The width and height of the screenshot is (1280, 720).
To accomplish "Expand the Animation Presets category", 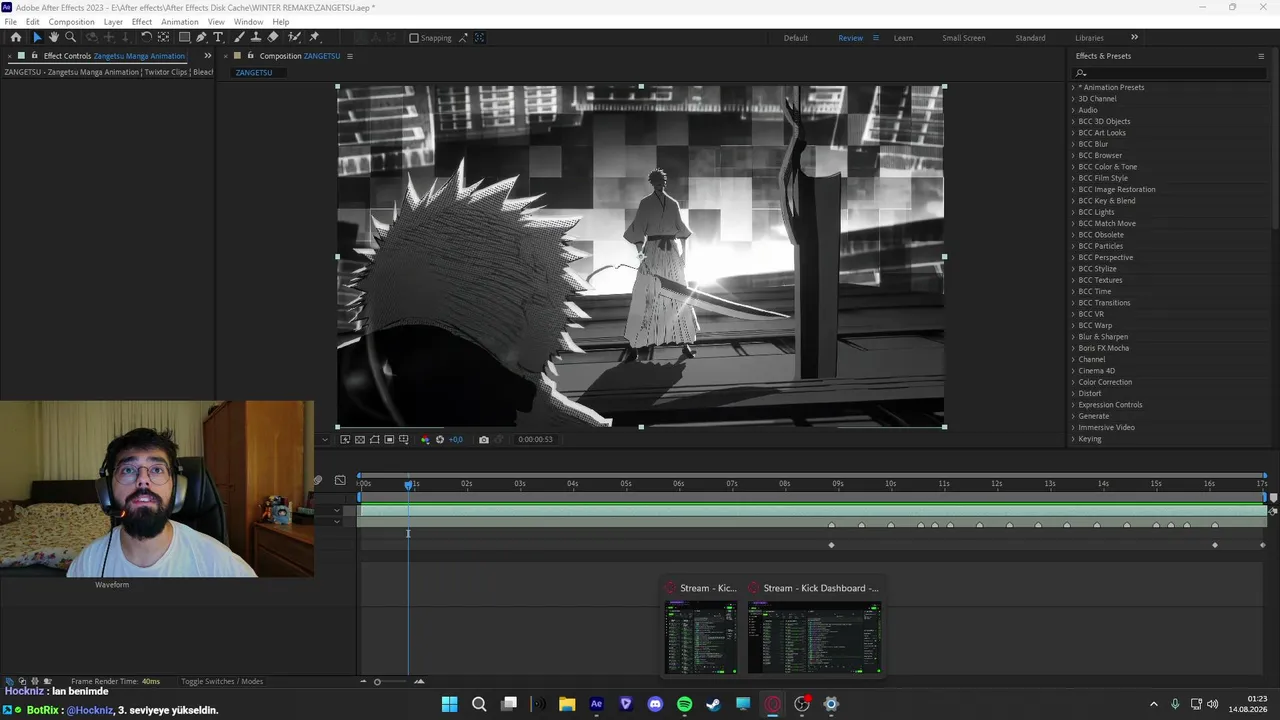I will tap(1073, 88).
